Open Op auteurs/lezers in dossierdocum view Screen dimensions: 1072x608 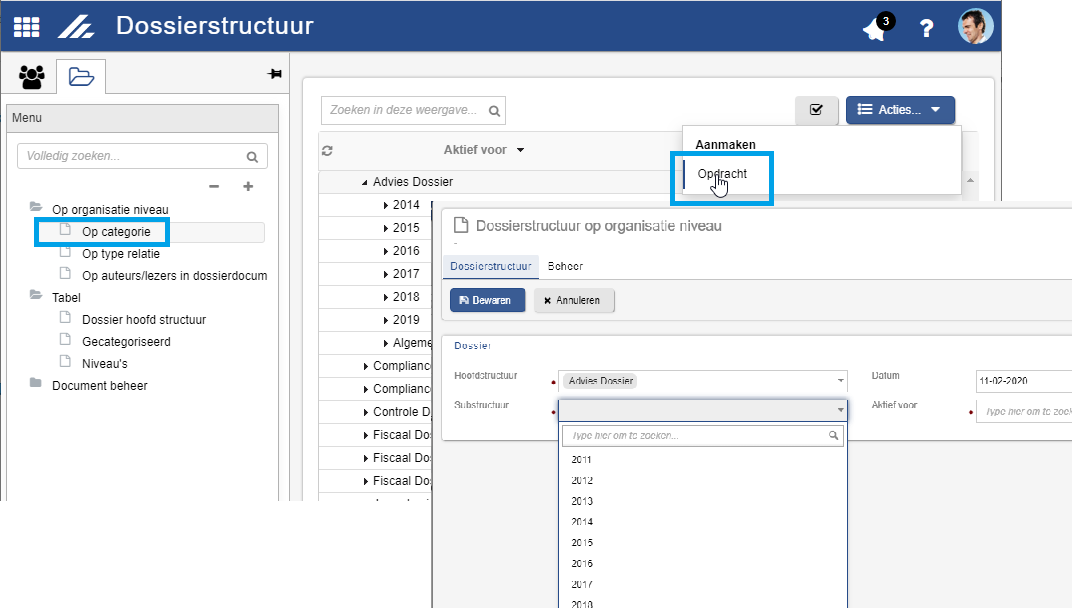click(174, 276)
